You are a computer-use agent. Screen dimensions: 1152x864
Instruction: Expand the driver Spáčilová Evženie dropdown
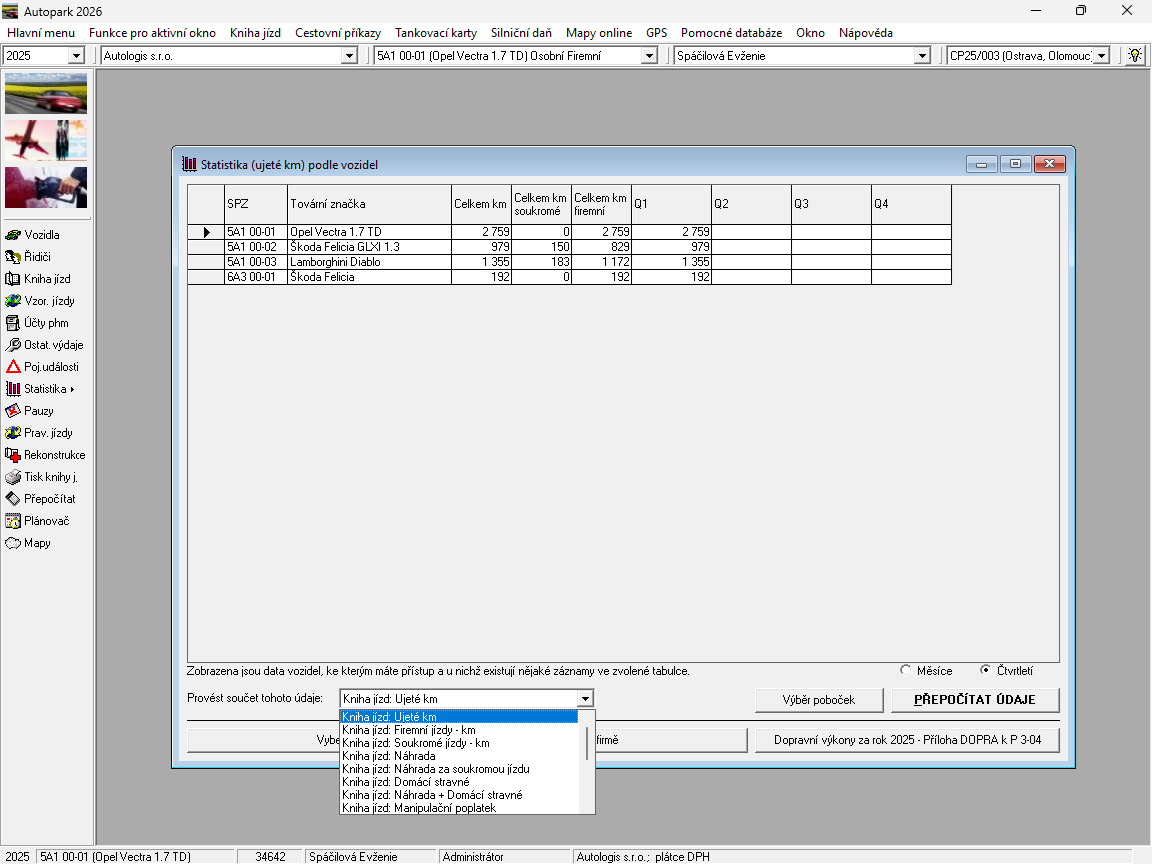pyautogui.click(x=922, y=56)
